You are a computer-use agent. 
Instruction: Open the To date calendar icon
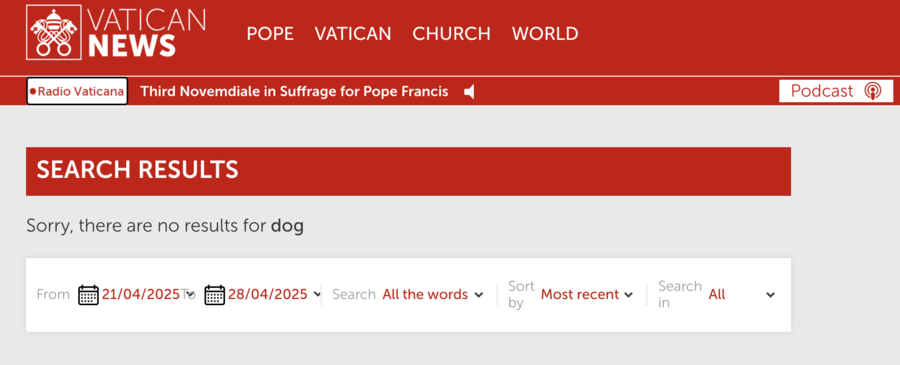click(215, 294)
